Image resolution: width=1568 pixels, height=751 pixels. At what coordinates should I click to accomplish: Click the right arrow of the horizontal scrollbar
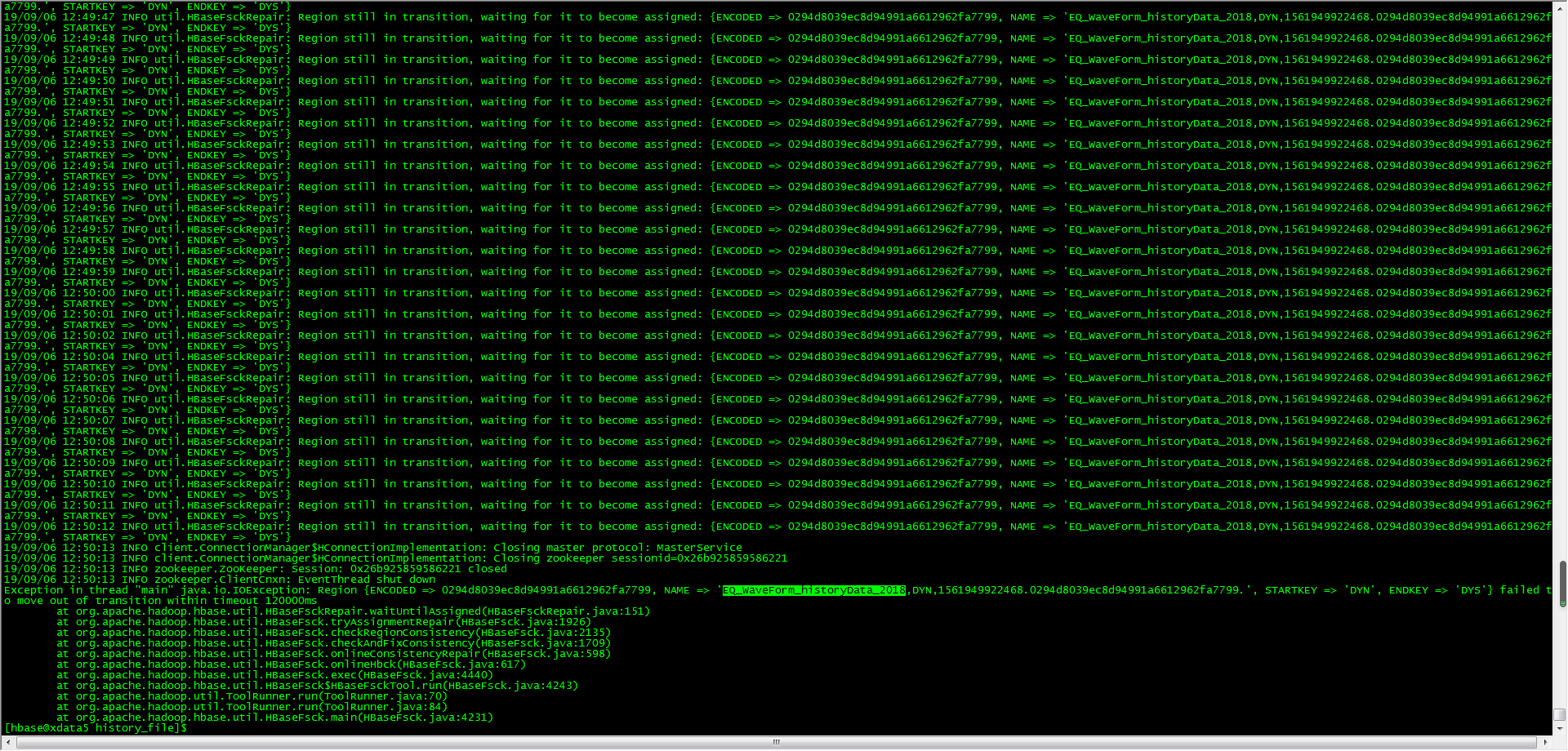pyautogui.click(x=1546, y=742)
